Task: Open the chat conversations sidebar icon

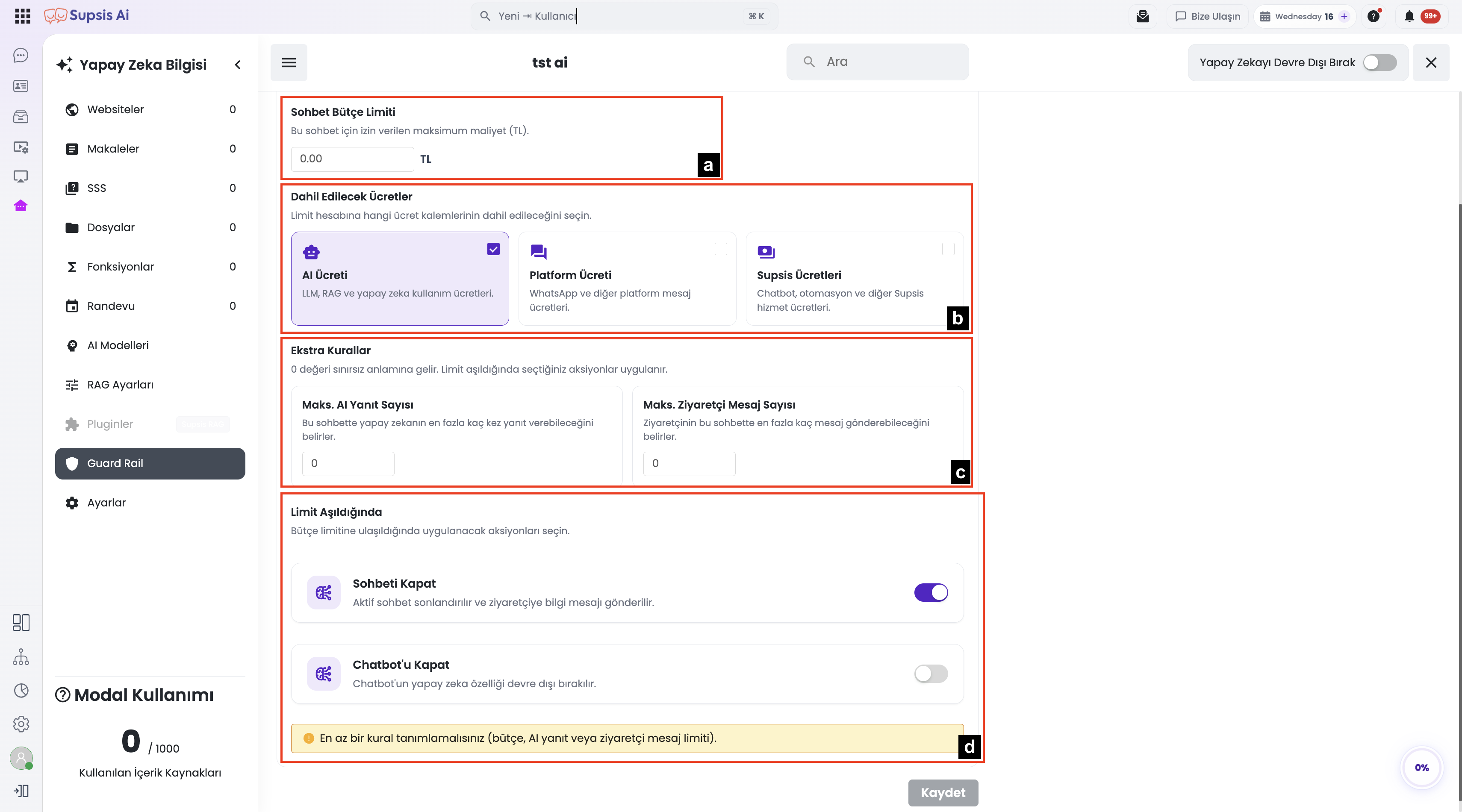Action: pyautogui.click(x=21, y=55)
